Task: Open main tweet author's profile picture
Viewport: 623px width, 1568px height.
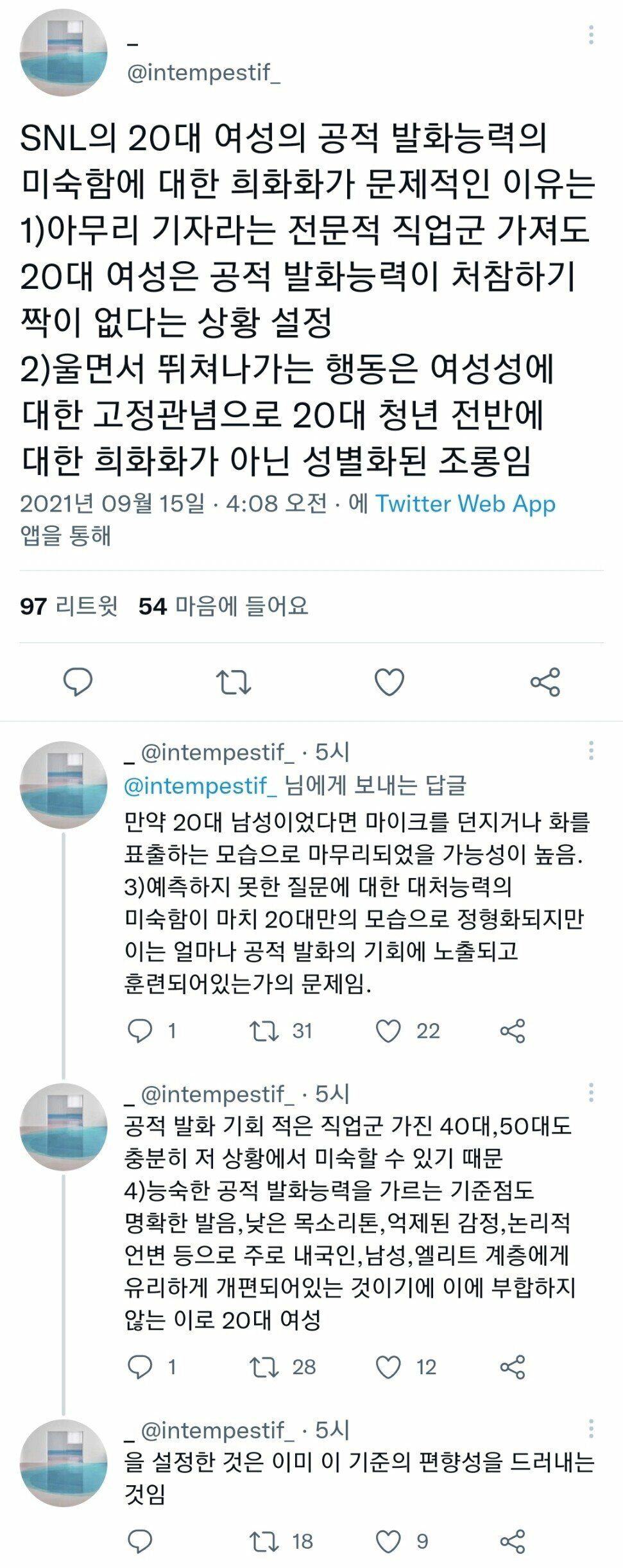Action: coord(63,53)
